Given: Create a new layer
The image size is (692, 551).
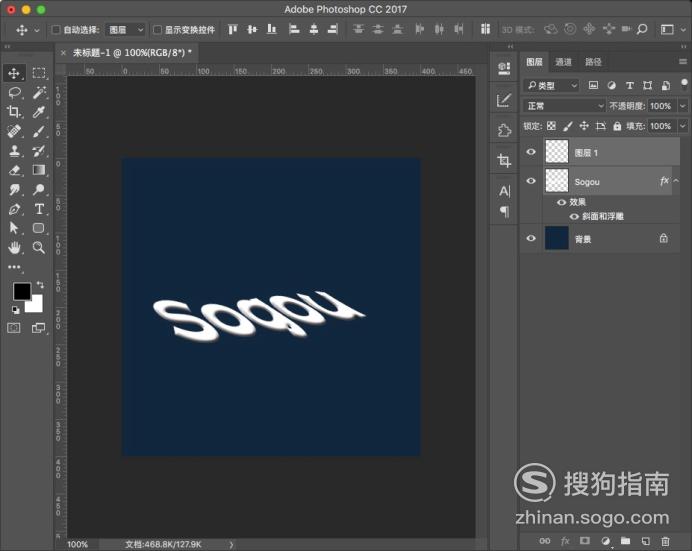Looking at the screenshot, I should point(646,541).
